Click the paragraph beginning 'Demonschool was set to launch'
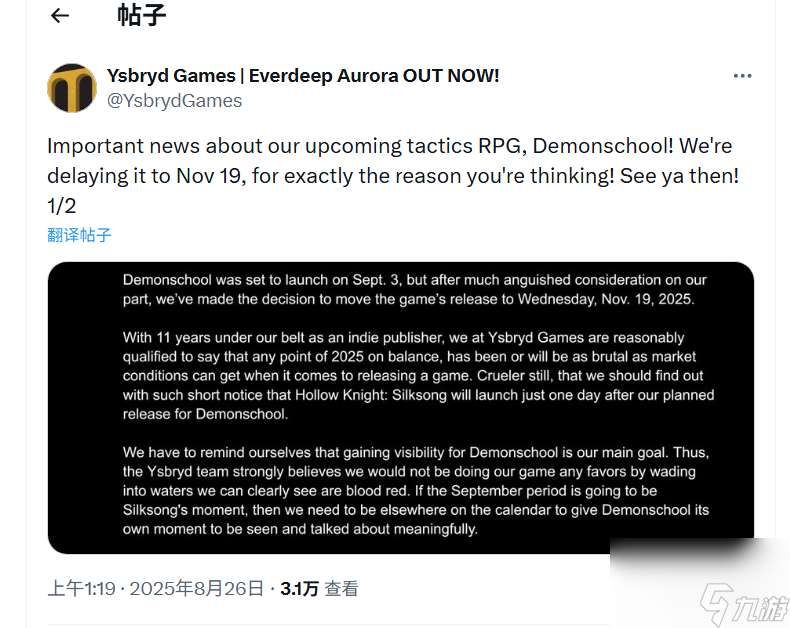This screenshot has height=628, width=790. pyautogui.click(x=414, y=289)
